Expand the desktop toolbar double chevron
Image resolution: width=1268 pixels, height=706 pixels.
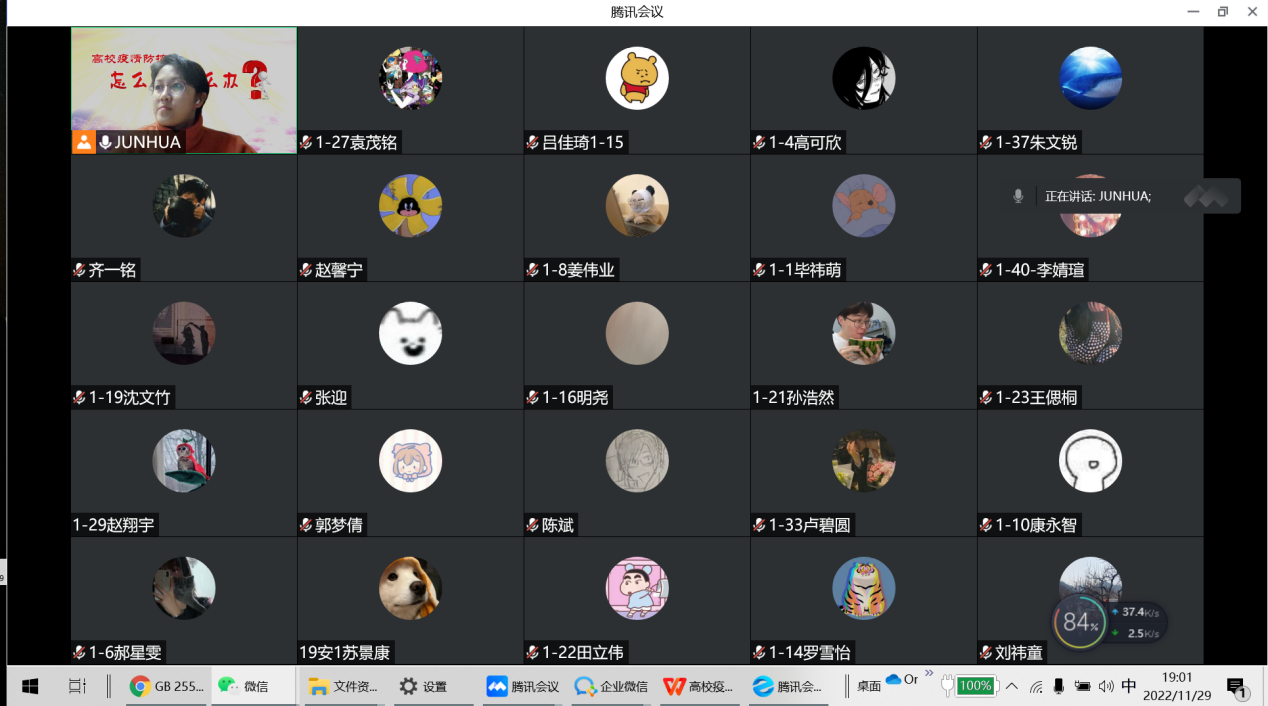click(929, 673)
